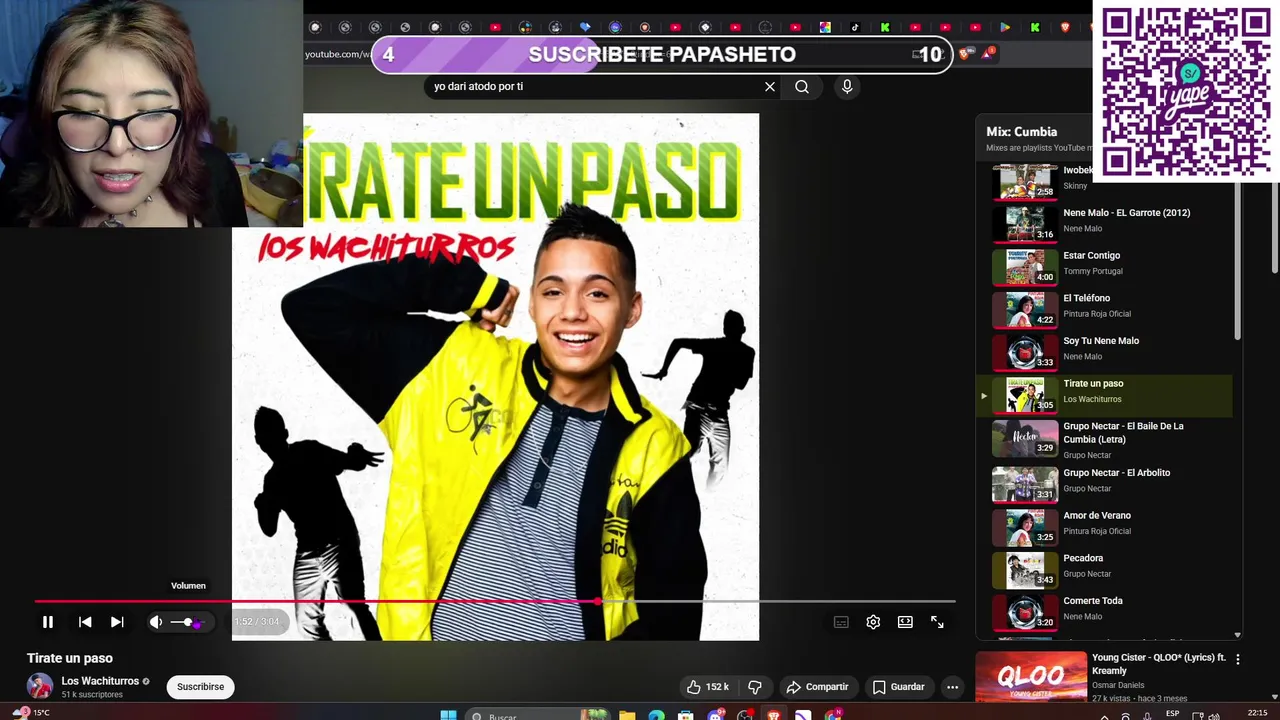Enter fullscreen mode
The height and width of the screenshot is (720, 1280).
[x=937, y=622]
